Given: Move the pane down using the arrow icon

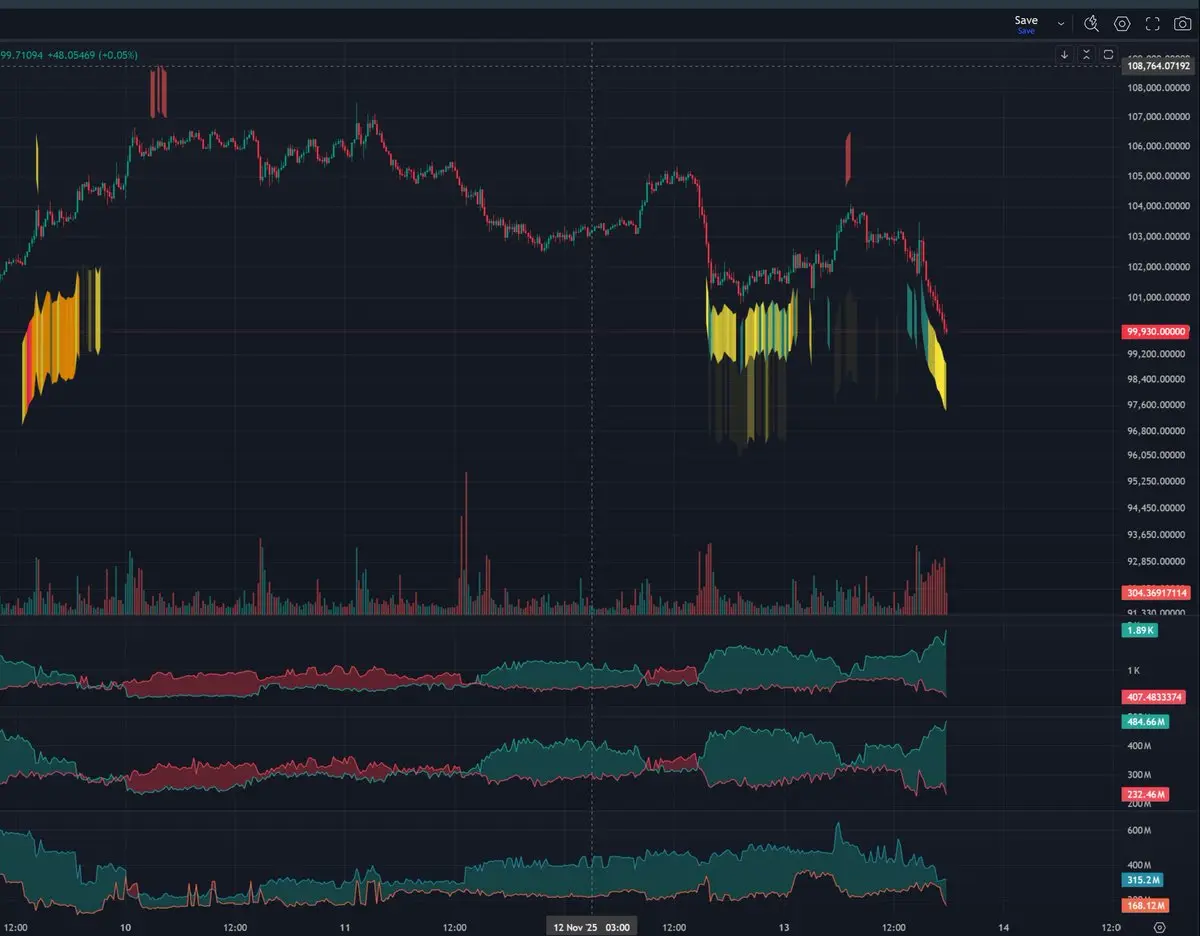Looking at the screenshot, I should (1065, 55).
